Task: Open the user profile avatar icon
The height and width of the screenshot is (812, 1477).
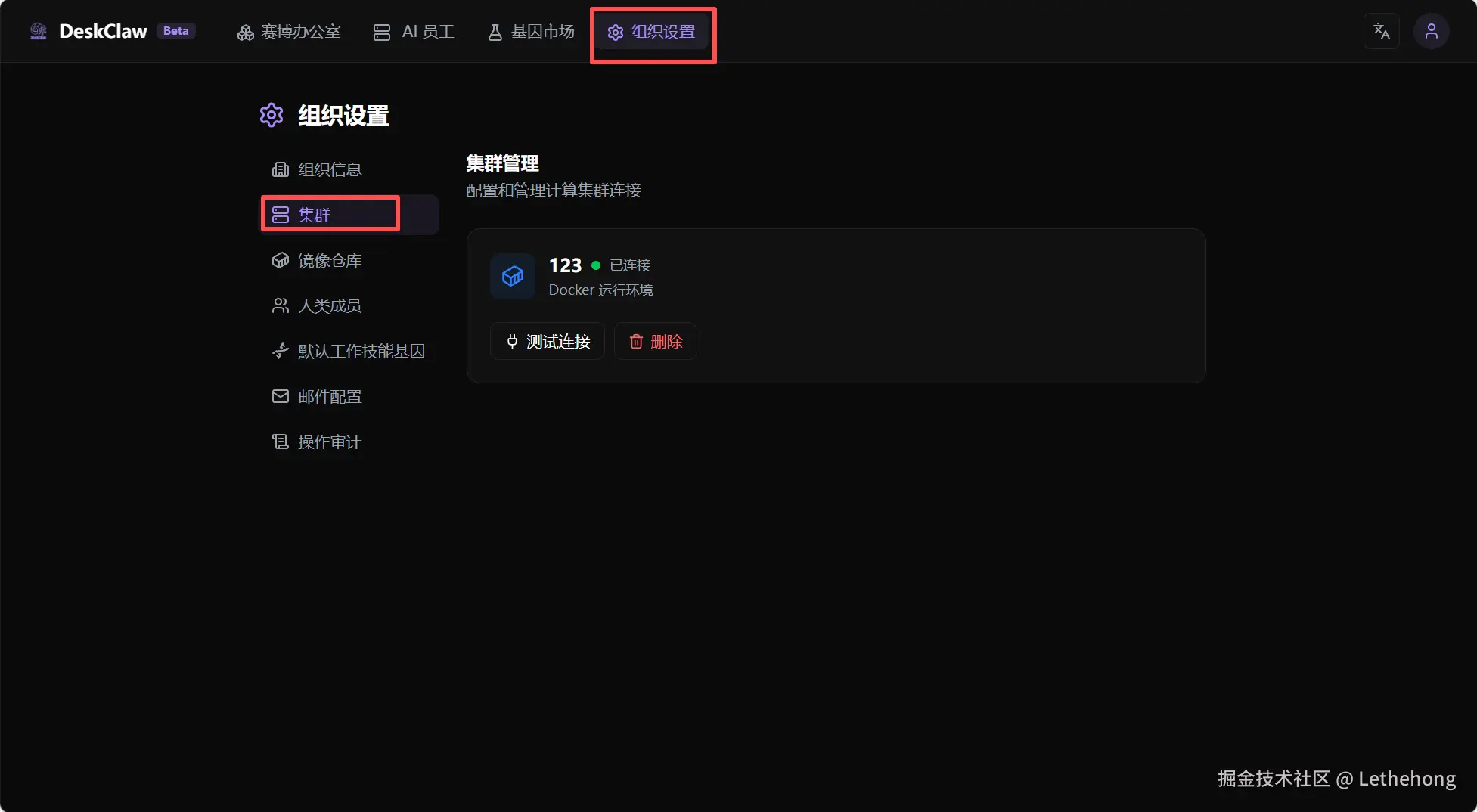Action: click(x=1431, y=31)
